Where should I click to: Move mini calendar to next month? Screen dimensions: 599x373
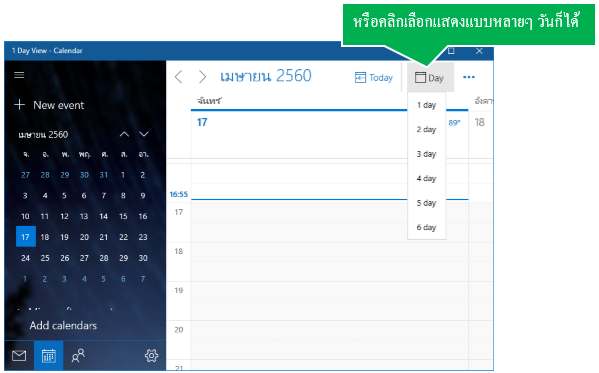[x=144, y=134]
